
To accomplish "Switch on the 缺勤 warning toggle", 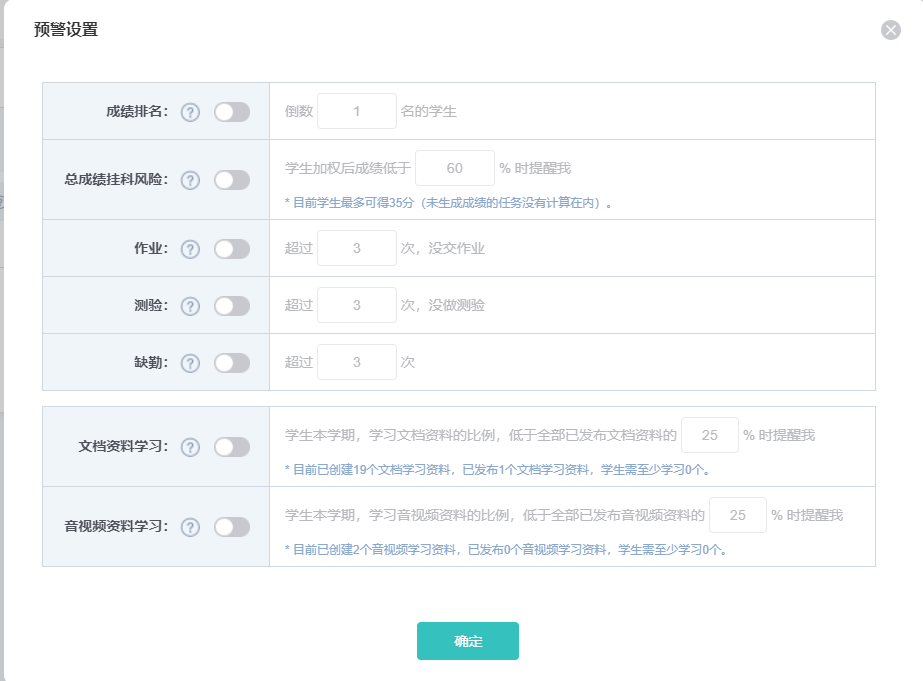I will 231,363.
